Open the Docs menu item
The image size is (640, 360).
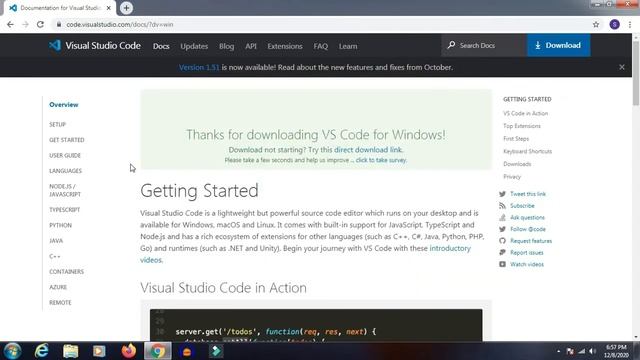161,46
